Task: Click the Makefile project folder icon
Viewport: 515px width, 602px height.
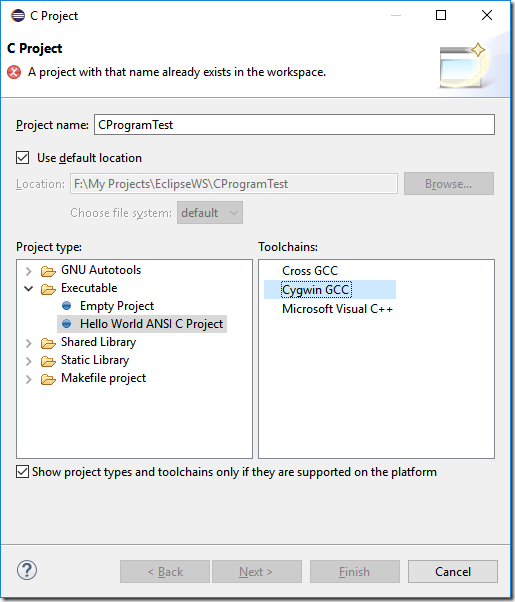Action: tap(48, 379)
